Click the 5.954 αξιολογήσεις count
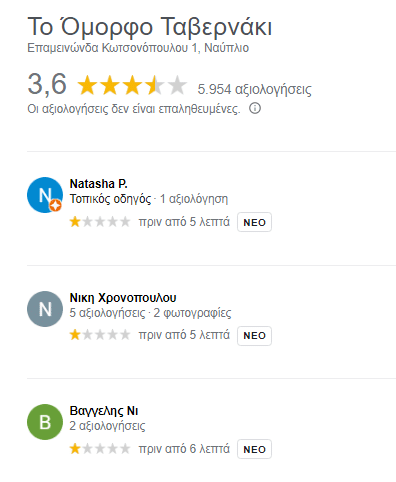Viewport: 396px width, 482px height. (255, 89)
